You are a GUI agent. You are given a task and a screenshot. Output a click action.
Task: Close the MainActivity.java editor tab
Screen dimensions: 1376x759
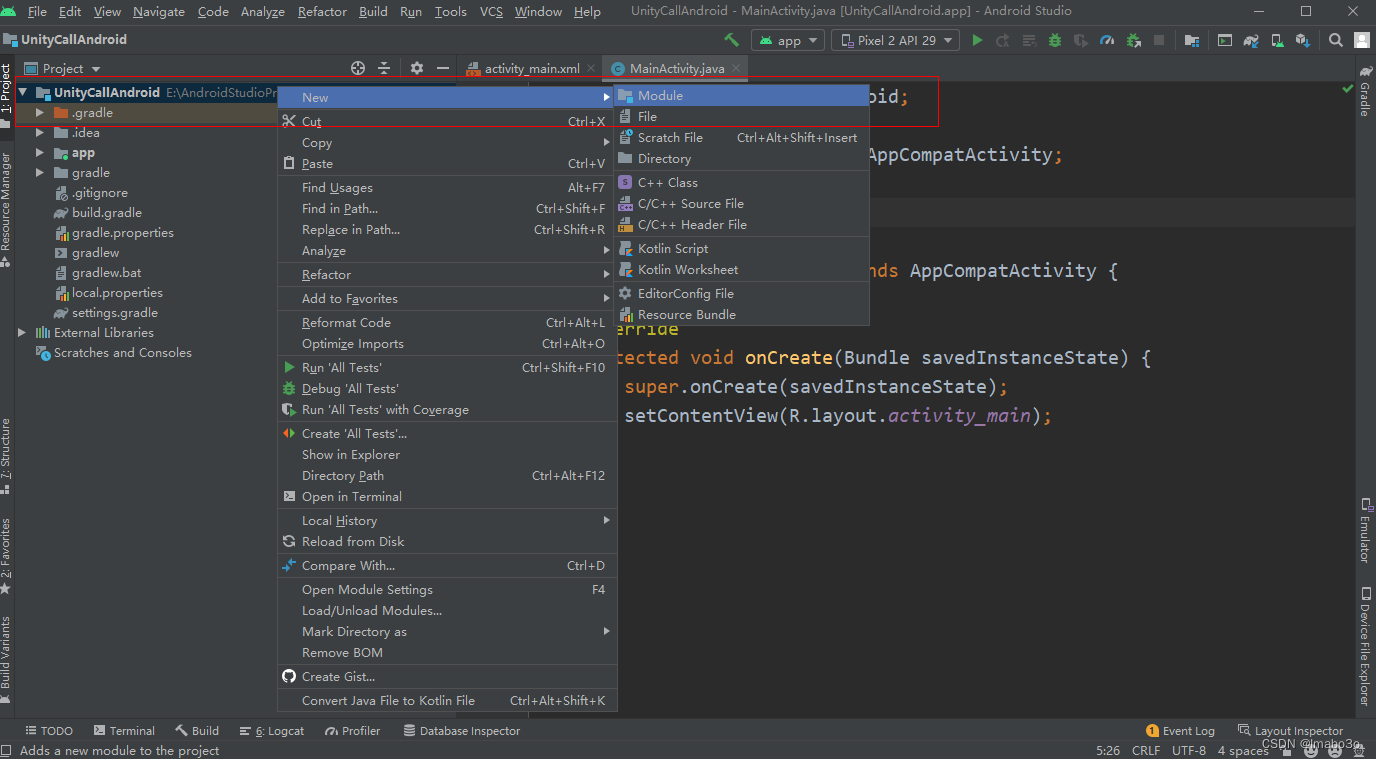click(737, 68)
